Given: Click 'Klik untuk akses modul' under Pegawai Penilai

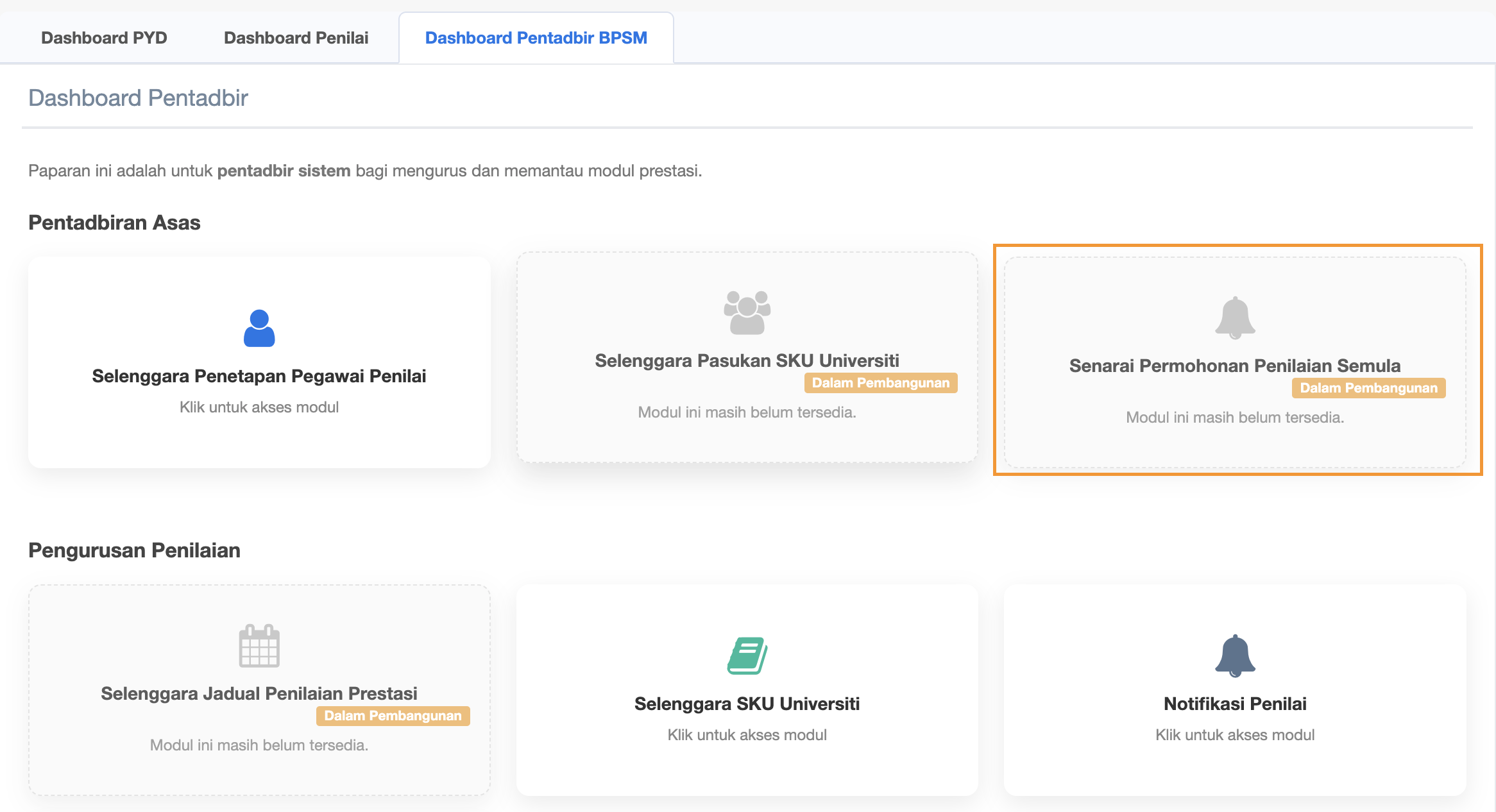Looking at the screenshot, I should (x=259, y=407).
